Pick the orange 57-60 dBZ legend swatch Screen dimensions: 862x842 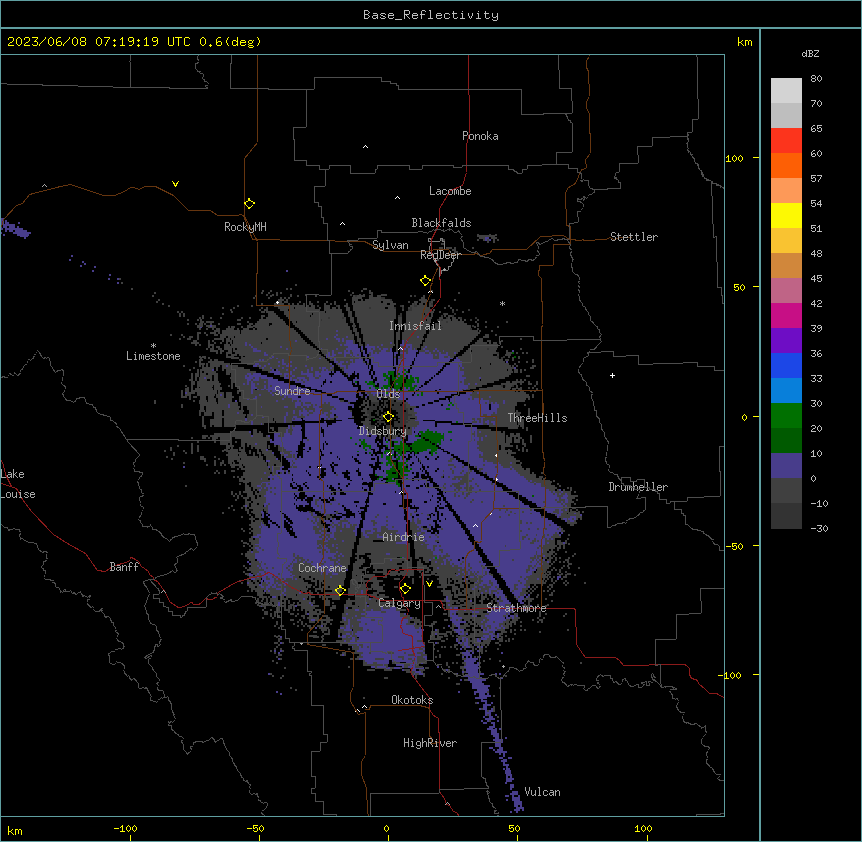click(786, 165)
